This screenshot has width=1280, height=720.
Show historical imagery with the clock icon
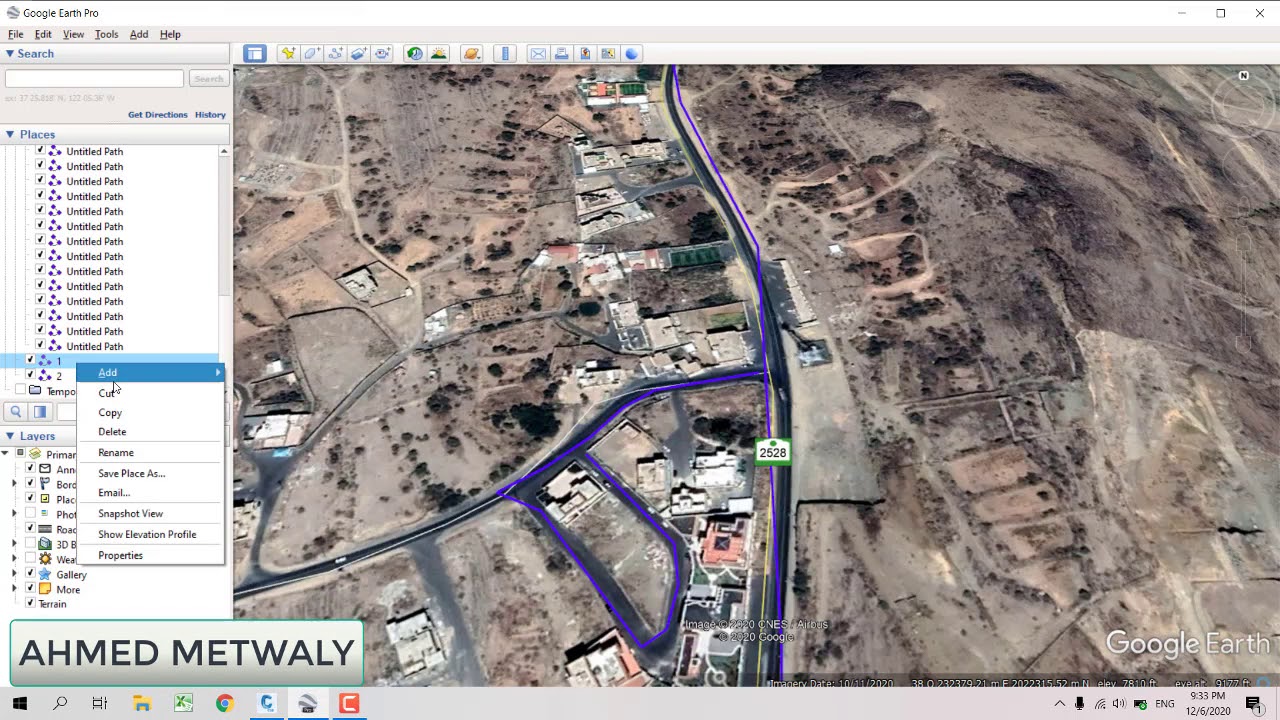[414, 54]
